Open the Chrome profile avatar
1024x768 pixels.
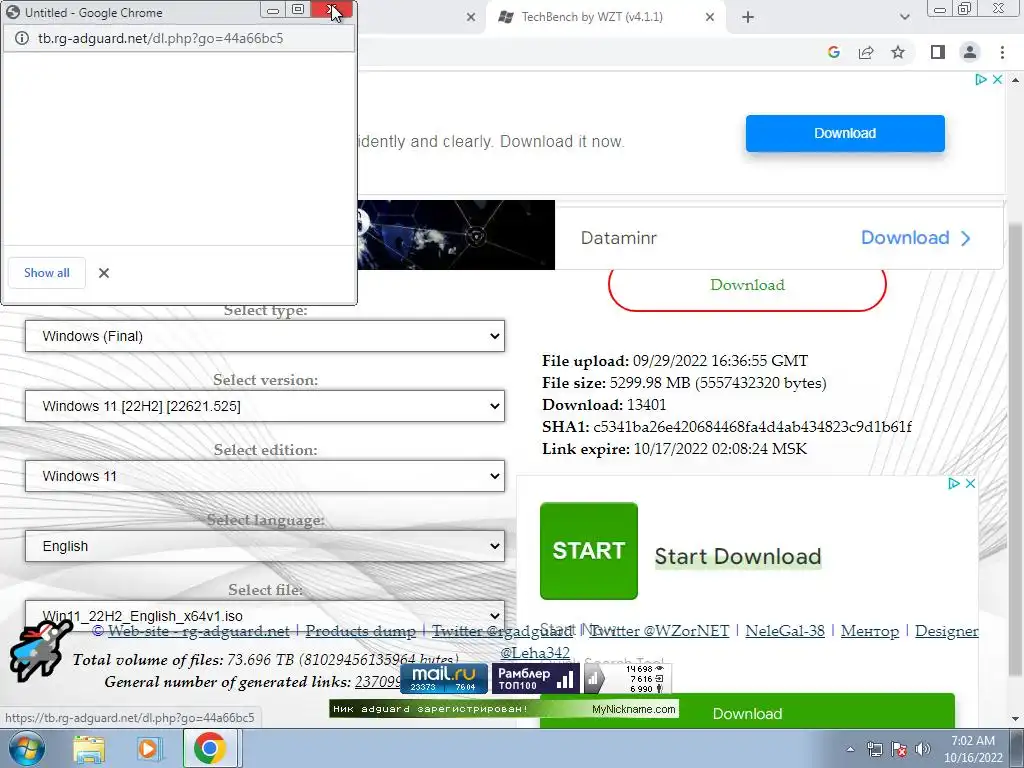[970, 52]
